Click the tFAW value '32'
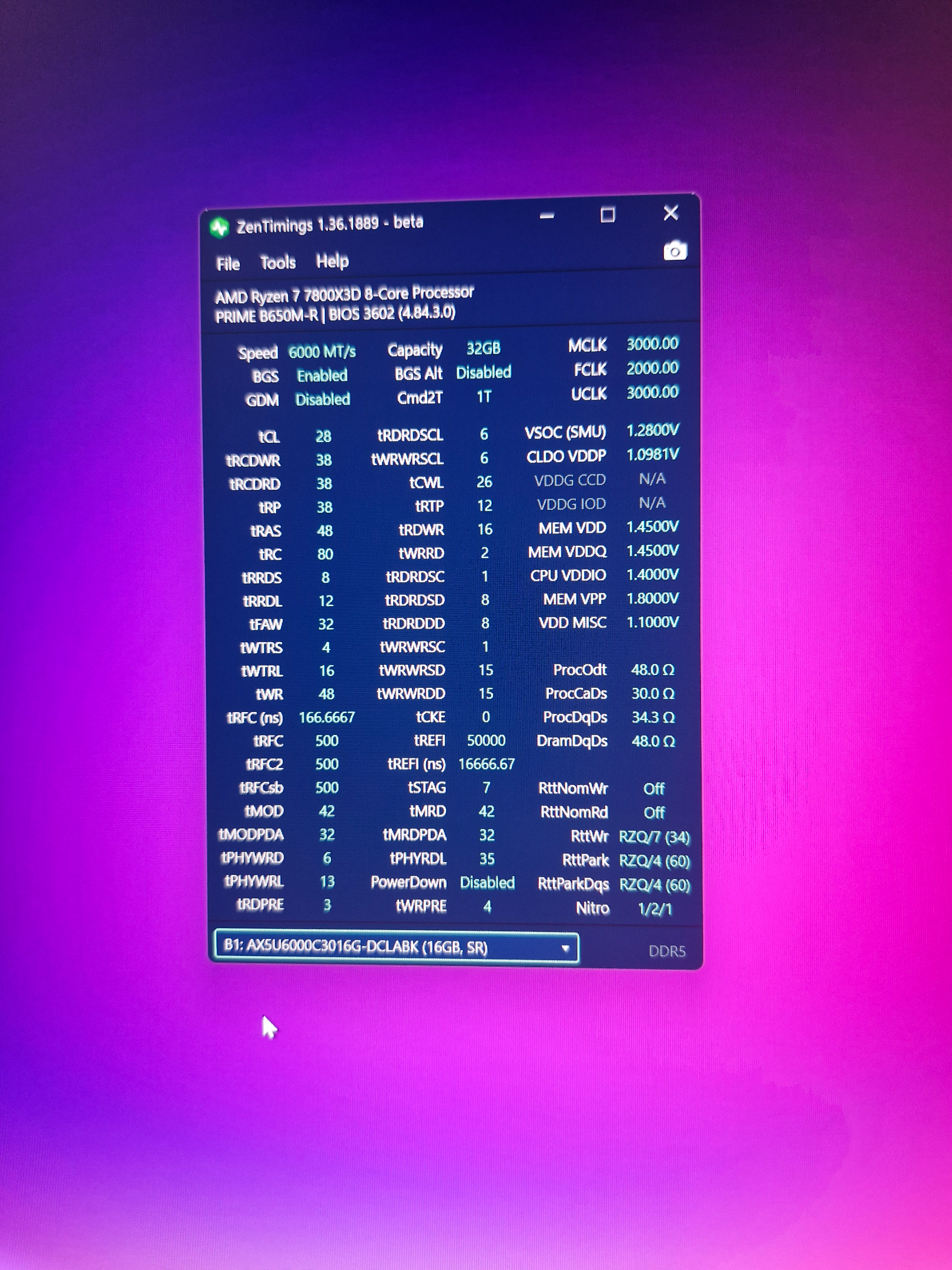 pyautogui.click(x=326, y=624)
